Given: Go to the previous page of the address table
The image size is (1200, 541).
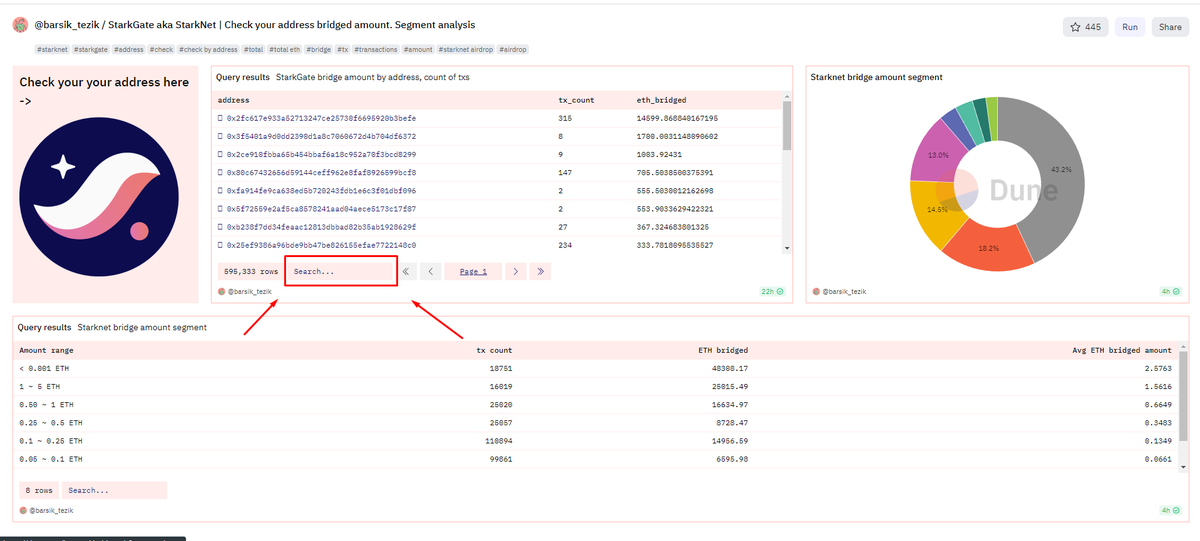Looking at the screenshot, I should pos(431,271).
